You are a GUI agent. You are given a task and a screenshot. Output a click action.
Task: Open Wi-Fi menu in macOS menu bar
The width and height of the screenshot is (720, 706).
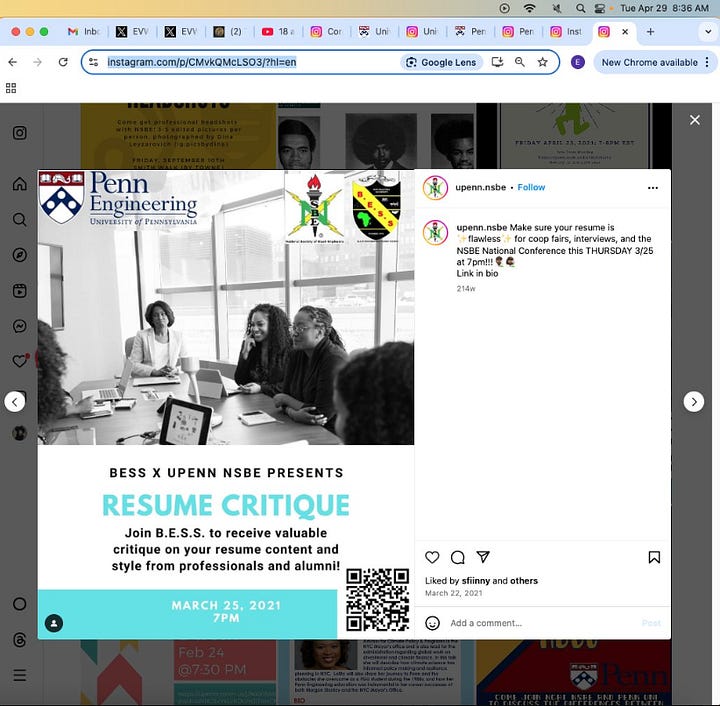[529, 8]
